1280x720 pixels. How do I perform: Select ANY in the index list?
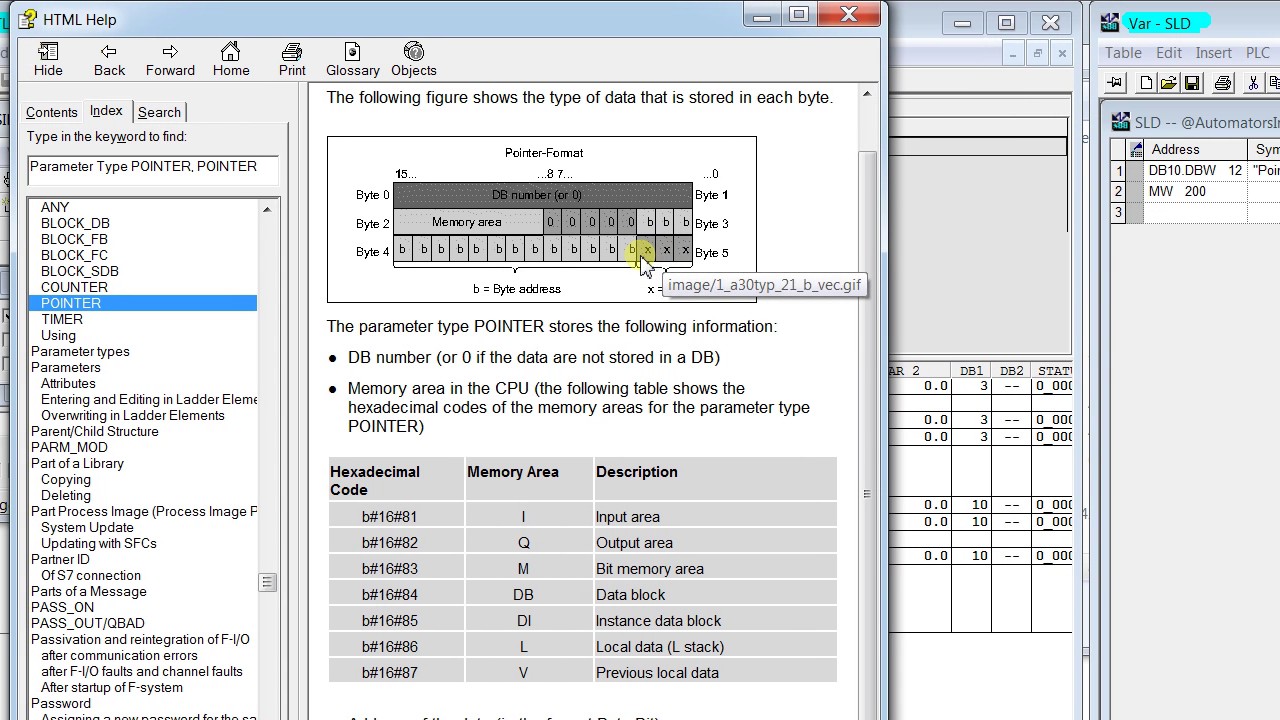click(x=55, y=207)
